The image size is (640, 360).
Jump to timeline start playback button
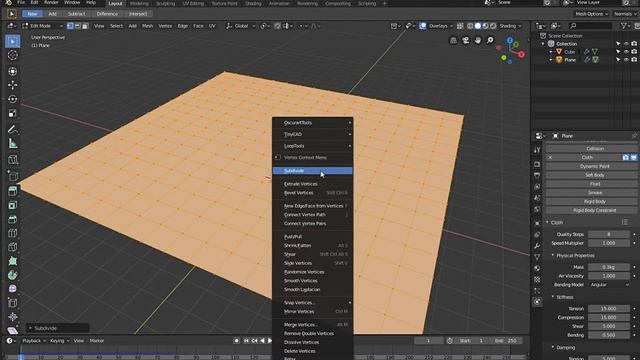click(x=246, y=340)
